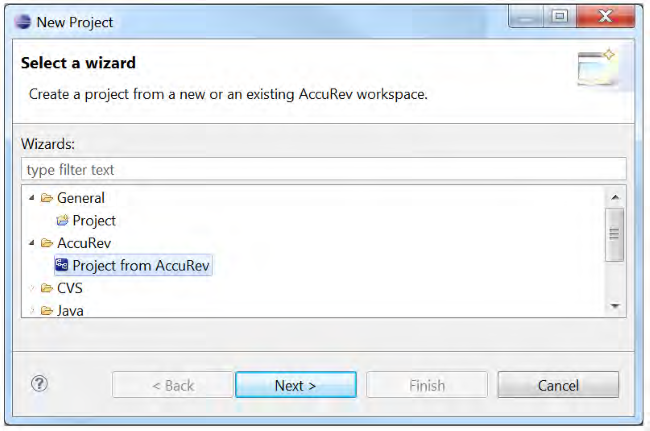650x431 pixels.
Task: Focus the type filter text field
Action: (323, 169)
